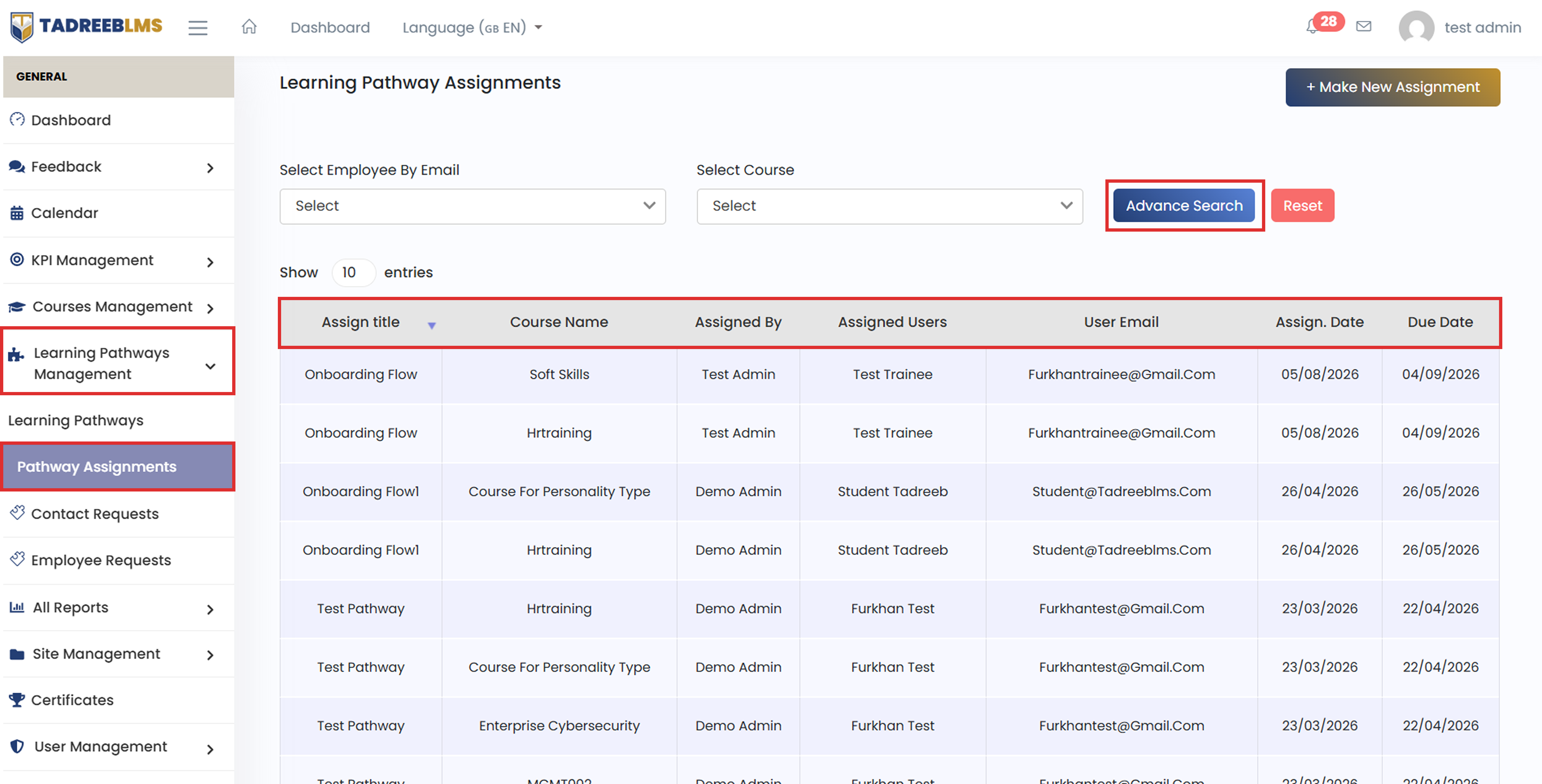Open Select Employee By Email dropdown
The height and width of the screenshot is (784, 1542).
[x=472, y=207]
